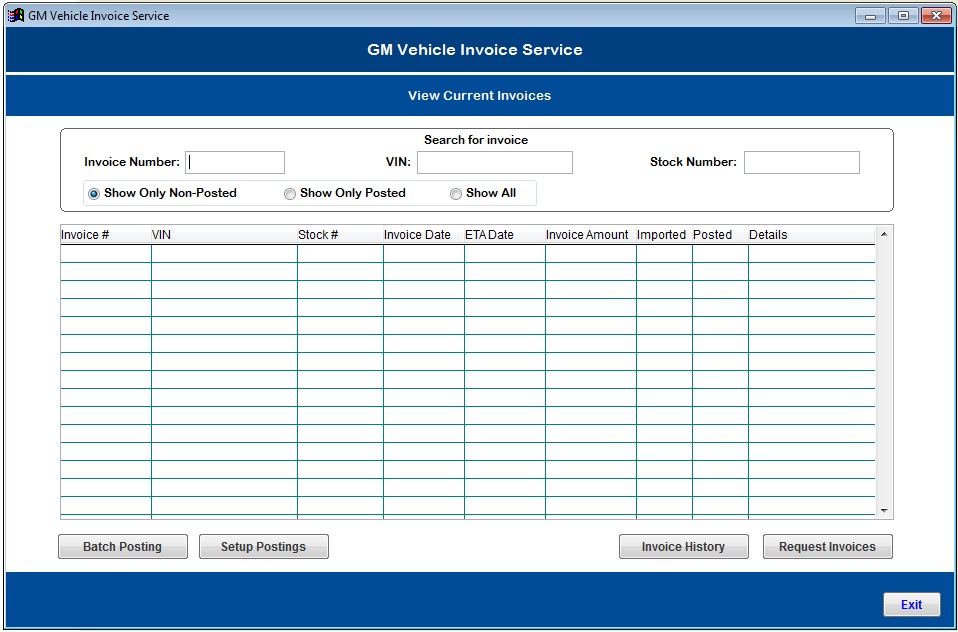Click the Invoice Number input field
This screenshot has height=632, width=958.
click(235, 162)
